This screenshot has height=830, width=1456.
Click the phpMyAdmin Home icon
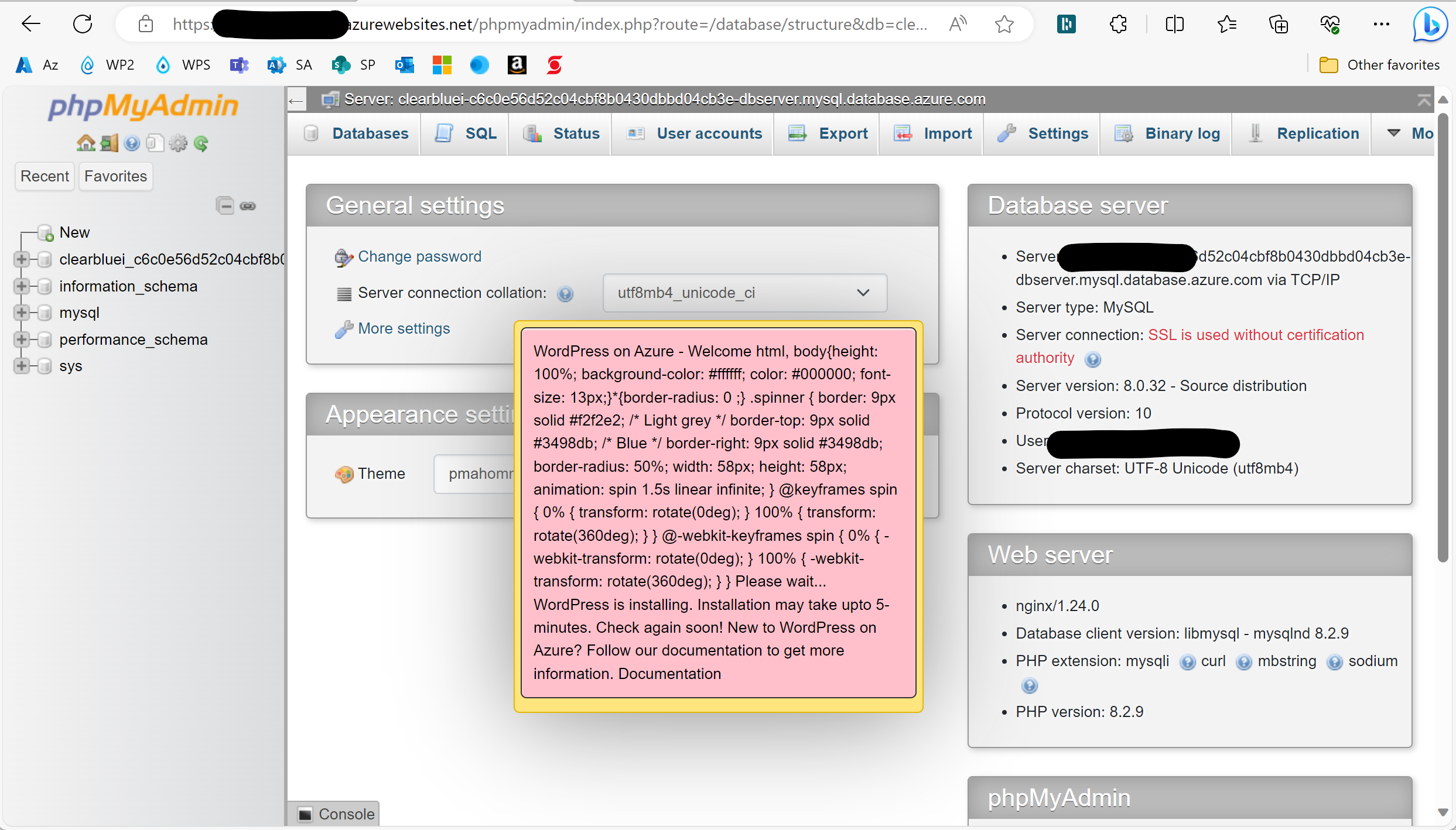[x=86, y=143]
